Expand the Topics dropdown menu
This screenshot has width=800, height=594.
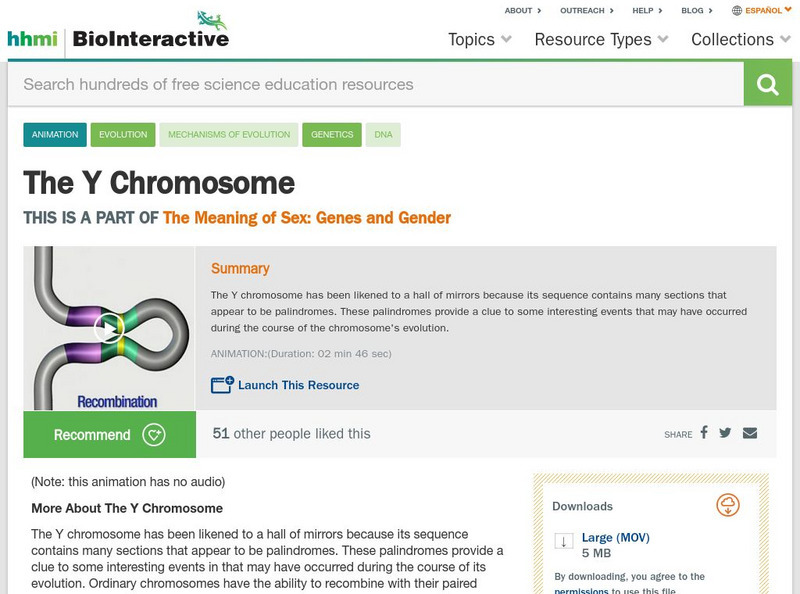point(480,40)
